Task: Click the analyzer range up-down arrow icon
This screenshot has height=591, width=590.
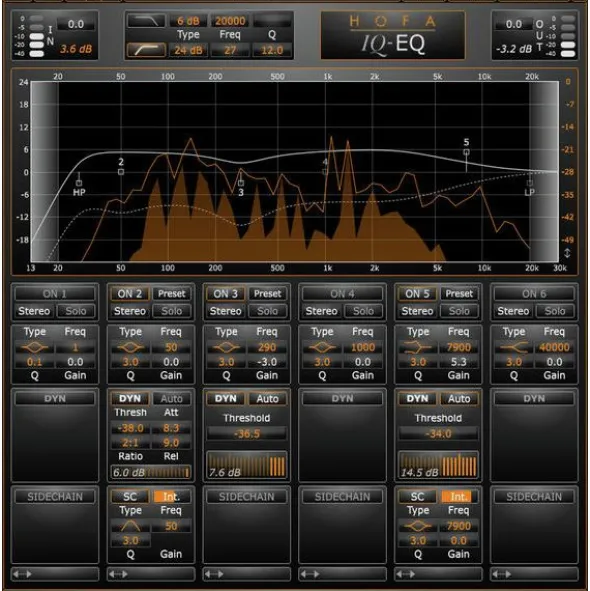Action: click(567, 253)
